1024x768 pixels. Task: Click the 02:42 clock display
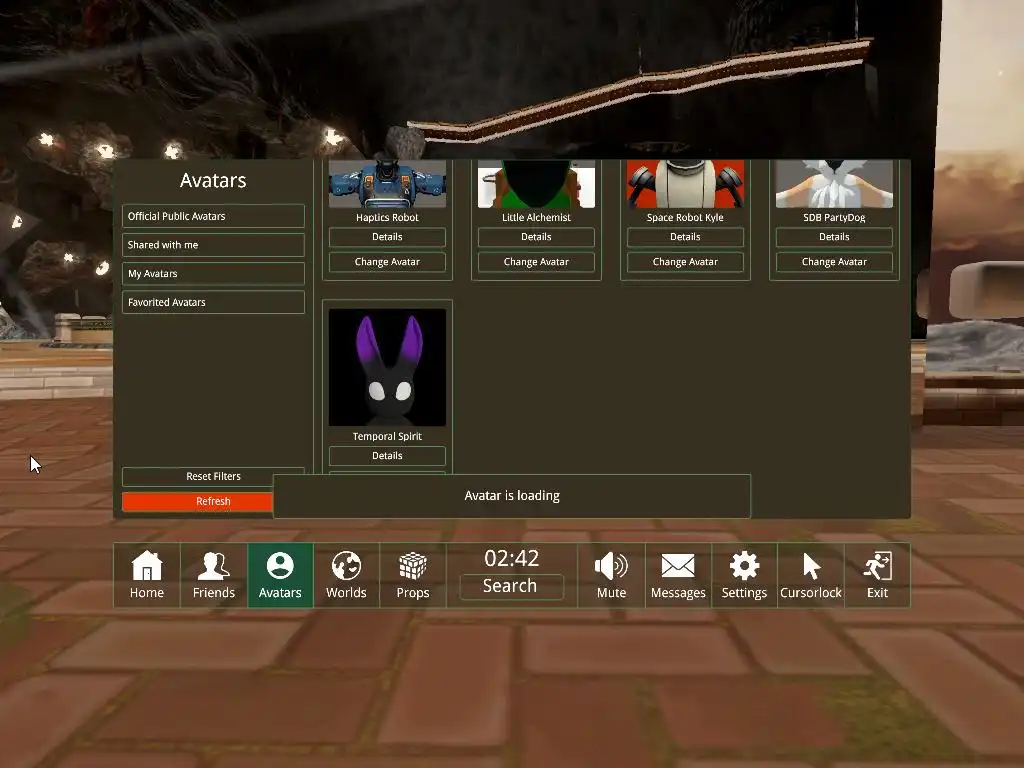pos(511,558)
